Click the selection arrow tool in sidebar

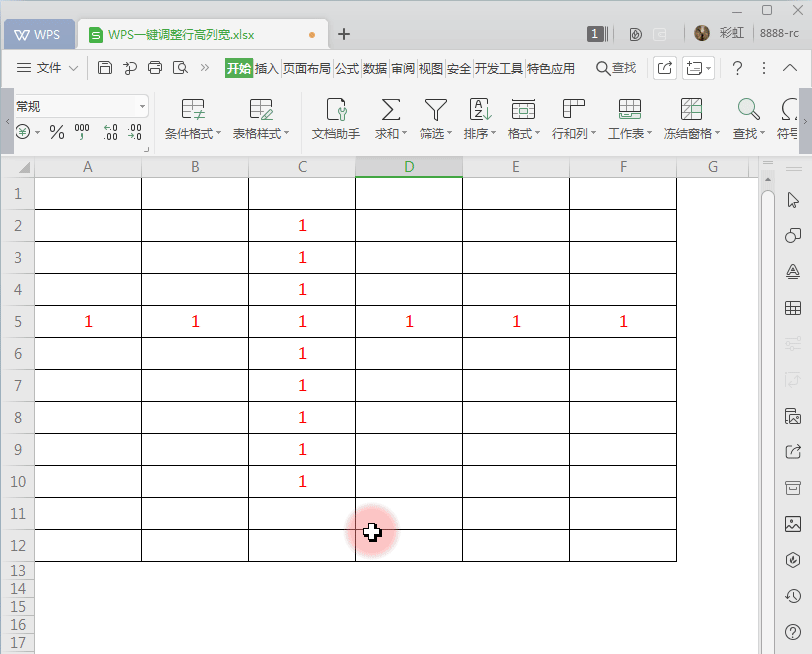click(x=793, y=200)
